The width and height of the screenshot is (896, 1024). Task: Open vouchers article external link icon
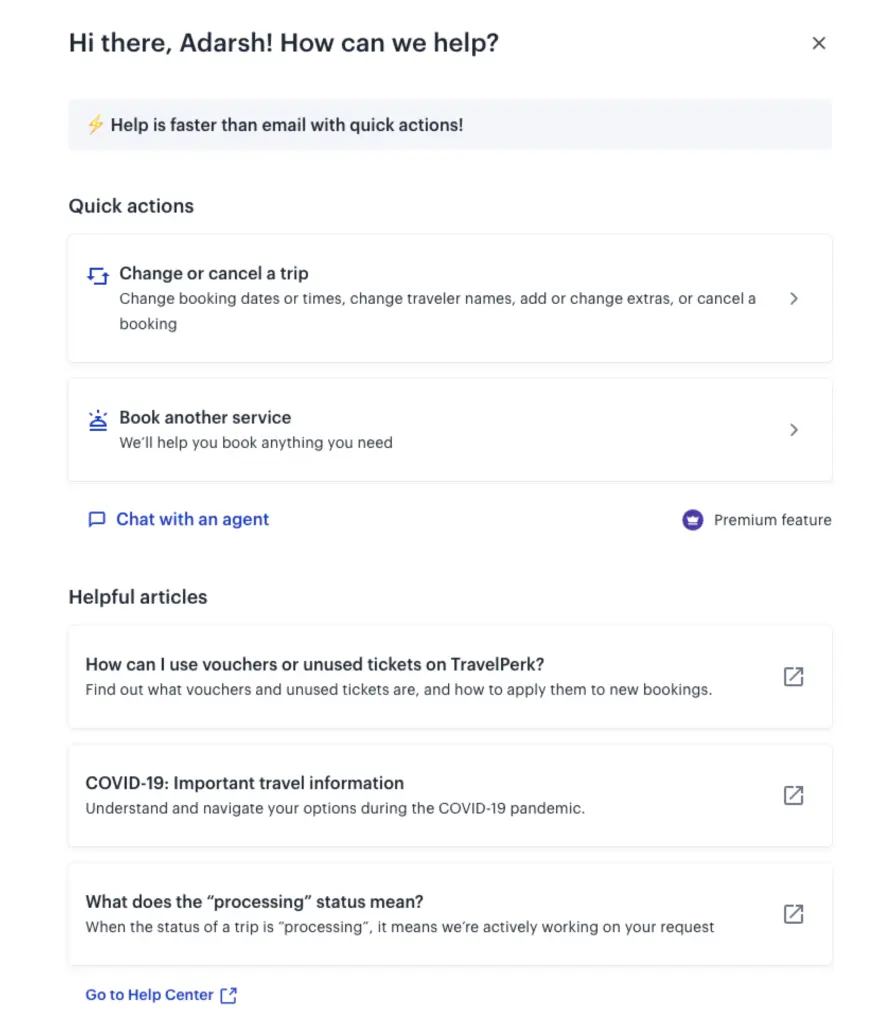click(793, 677)
